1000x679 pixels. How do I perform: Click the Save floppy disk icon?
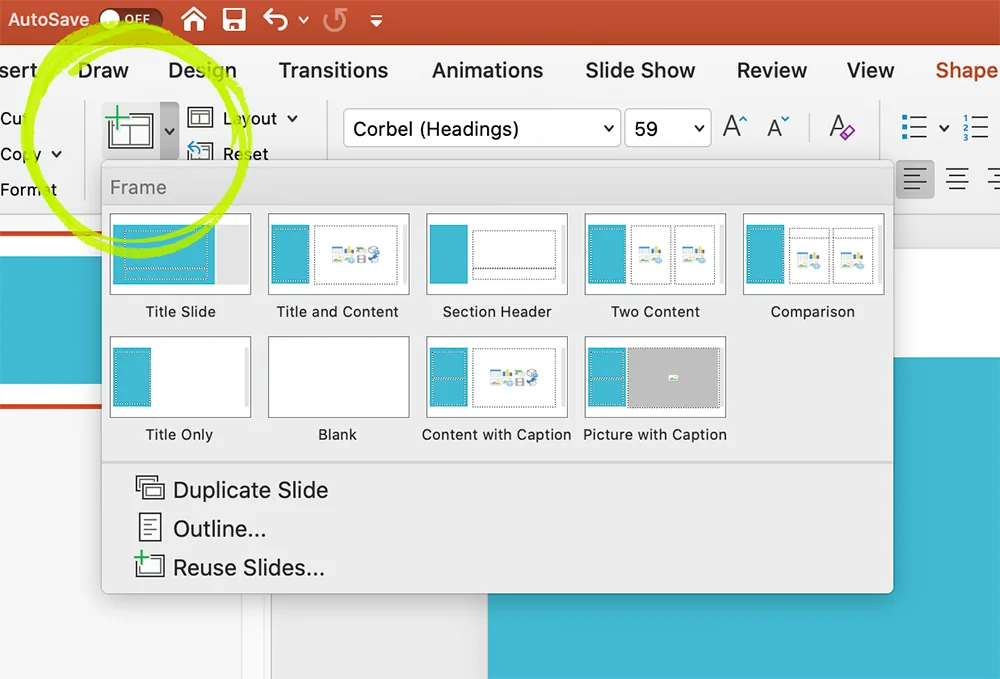(x=234, y=19)
